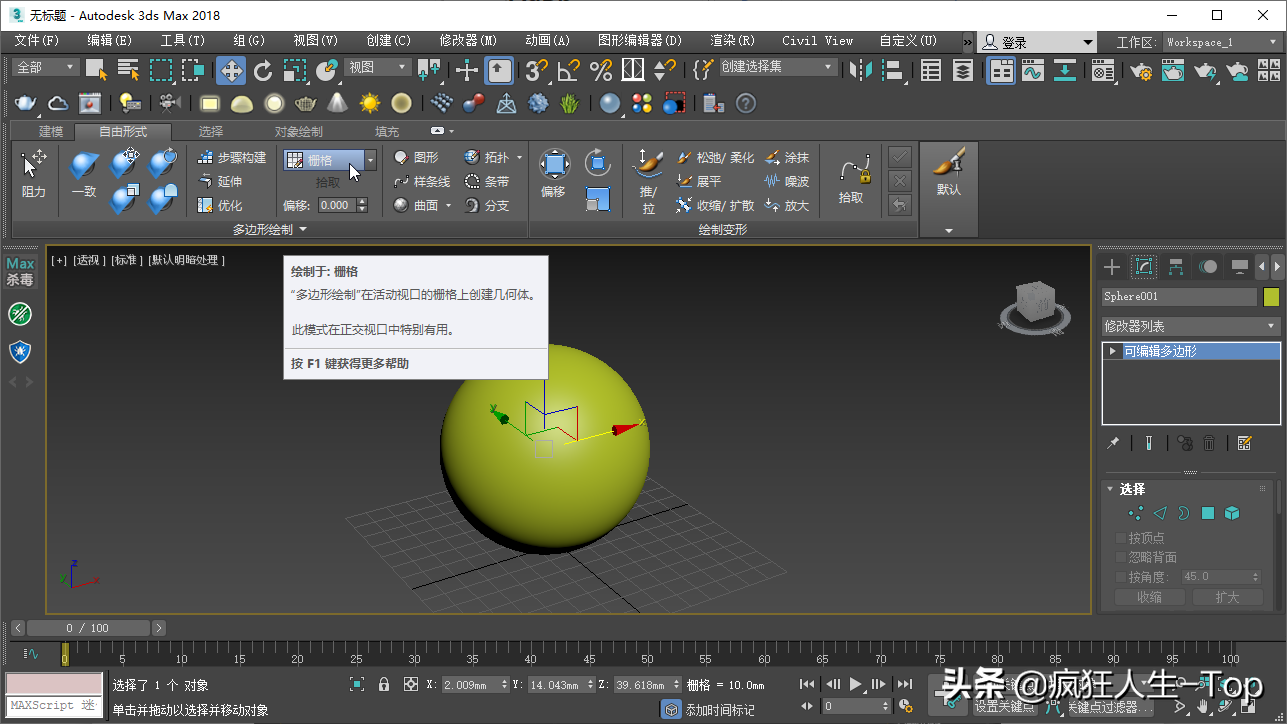Viewport: 1287px width, 724px height.
Task: Click the sun light icon
Action: point(370,103)
